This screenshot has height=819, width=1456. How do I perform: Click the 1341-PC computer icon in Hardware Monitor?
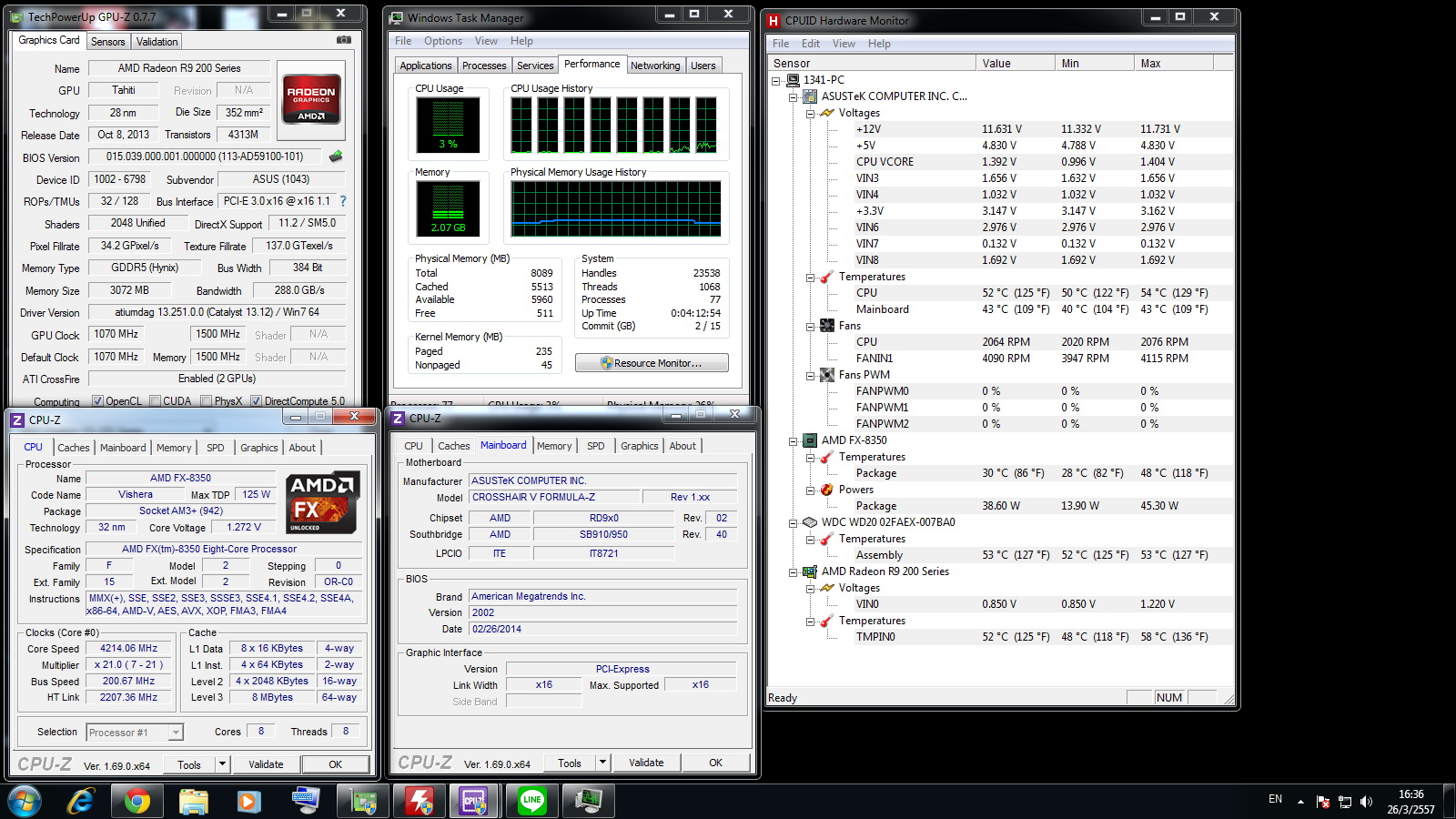pyautogui.click(x=793, y=80)
